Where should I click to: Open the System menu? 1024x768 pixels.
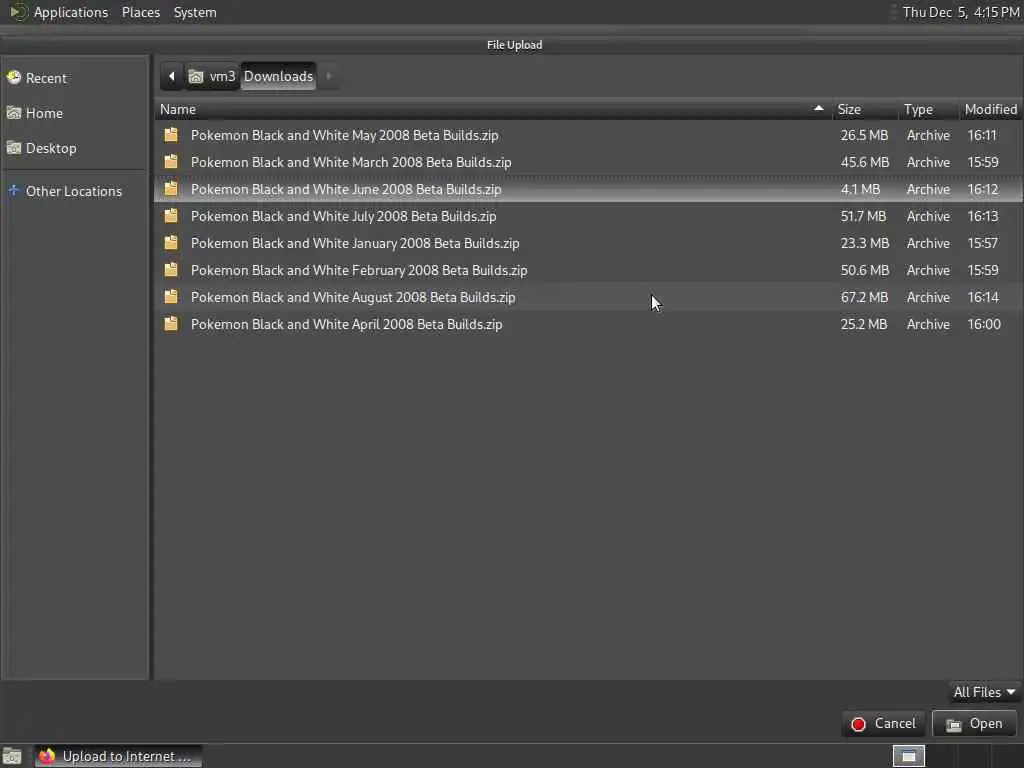tap(195, 12)
